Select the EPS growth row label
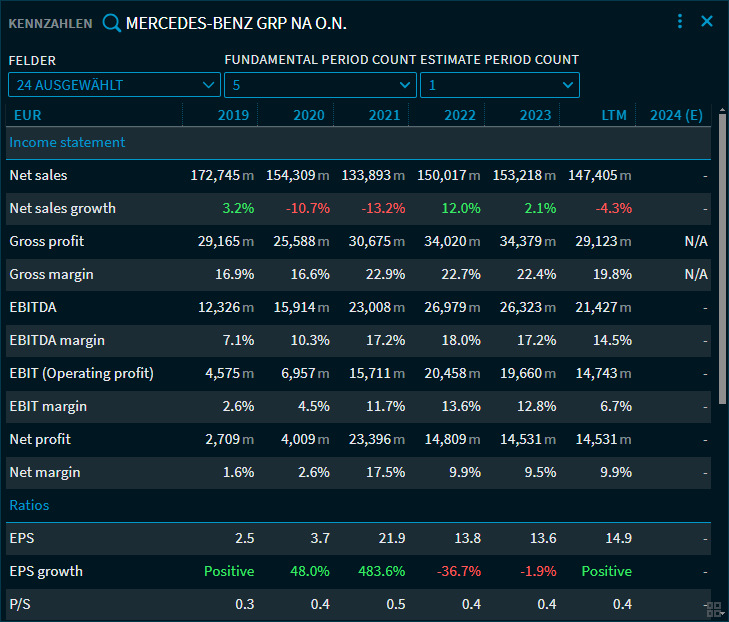 tap(46, 571)
